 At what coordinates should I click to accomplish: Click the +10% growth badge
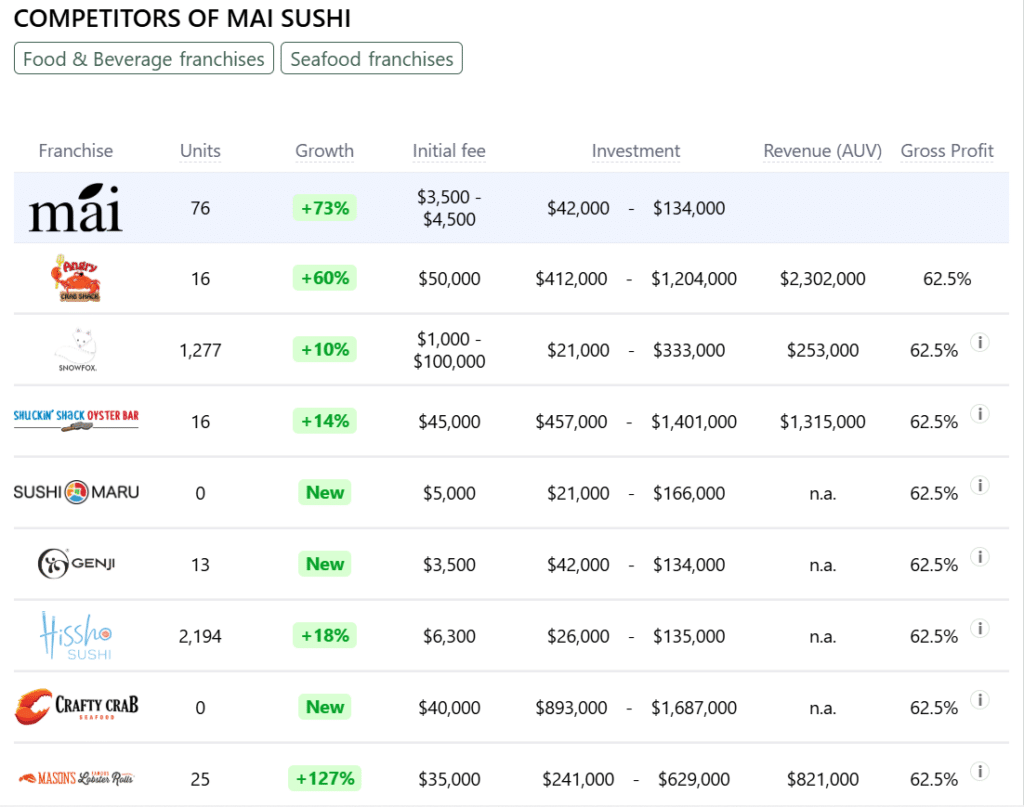pyautogui.click(x=325, y=349)
